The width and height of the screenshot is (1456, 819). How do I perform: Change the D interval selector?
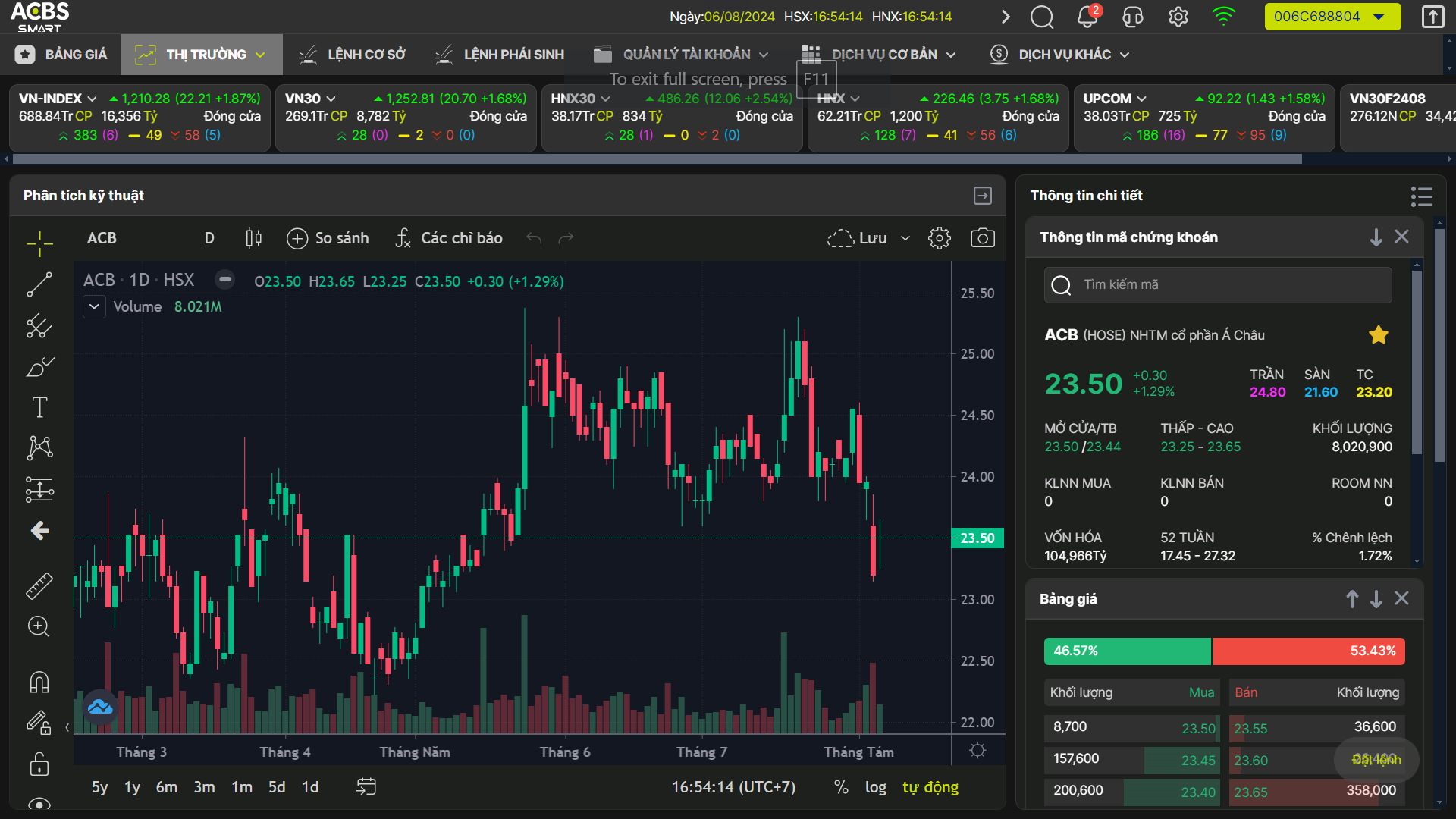209,238
